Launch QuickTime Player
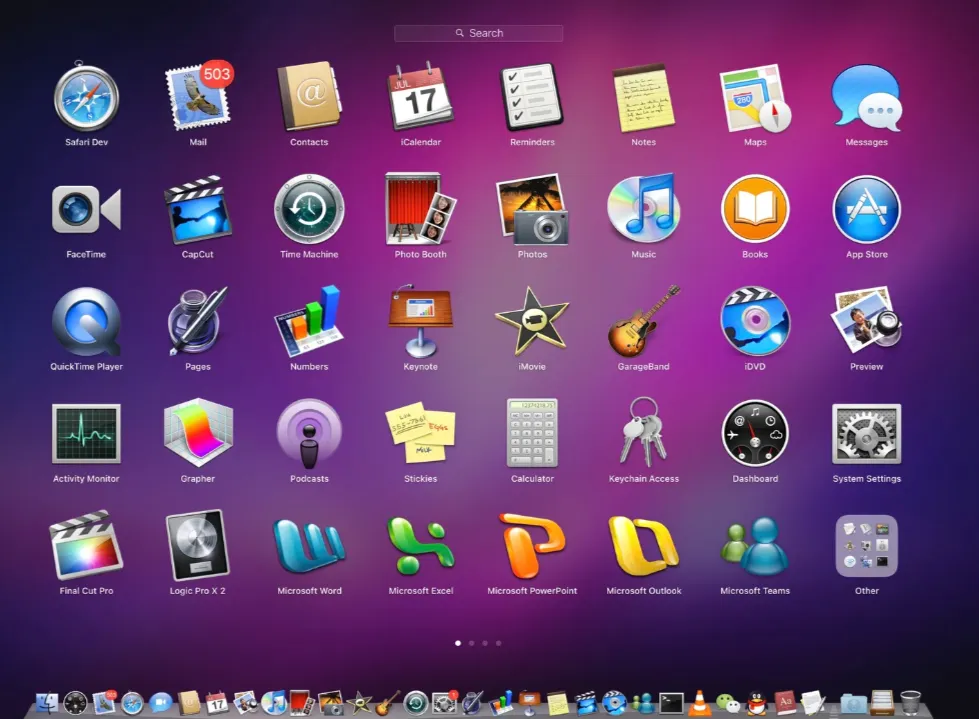 point(86,322)
